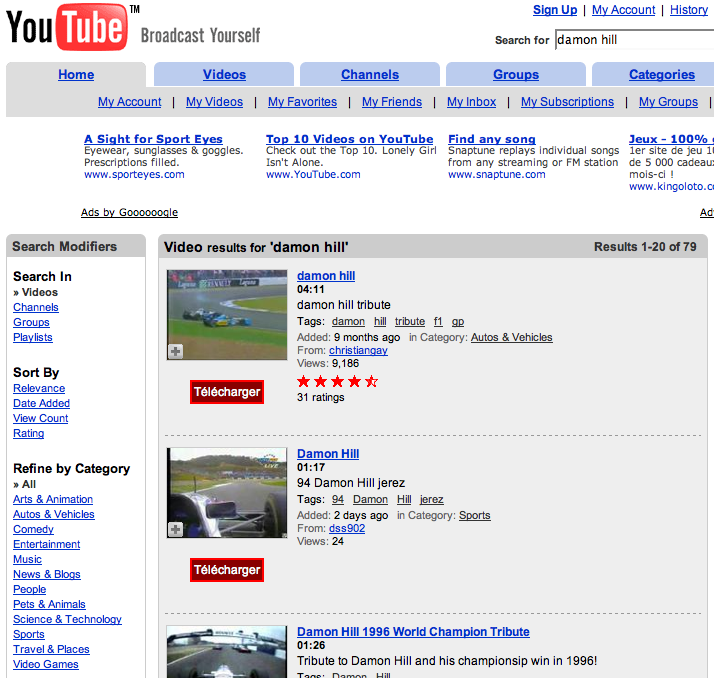This screenshot has width=714, height=678.
Task: Search in Groups from Search Modifiers
Action: 31,322
